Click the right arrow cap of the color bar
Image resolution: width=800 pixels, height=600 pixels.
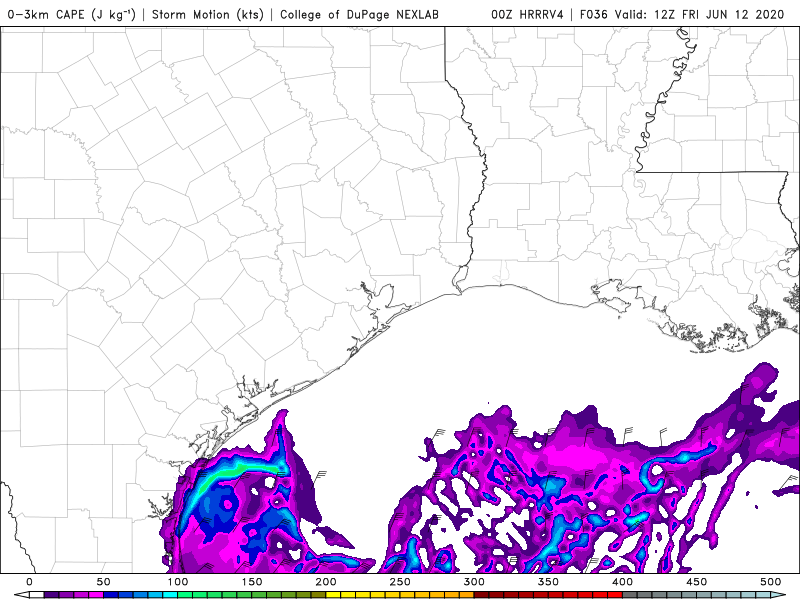coord(778,594)
